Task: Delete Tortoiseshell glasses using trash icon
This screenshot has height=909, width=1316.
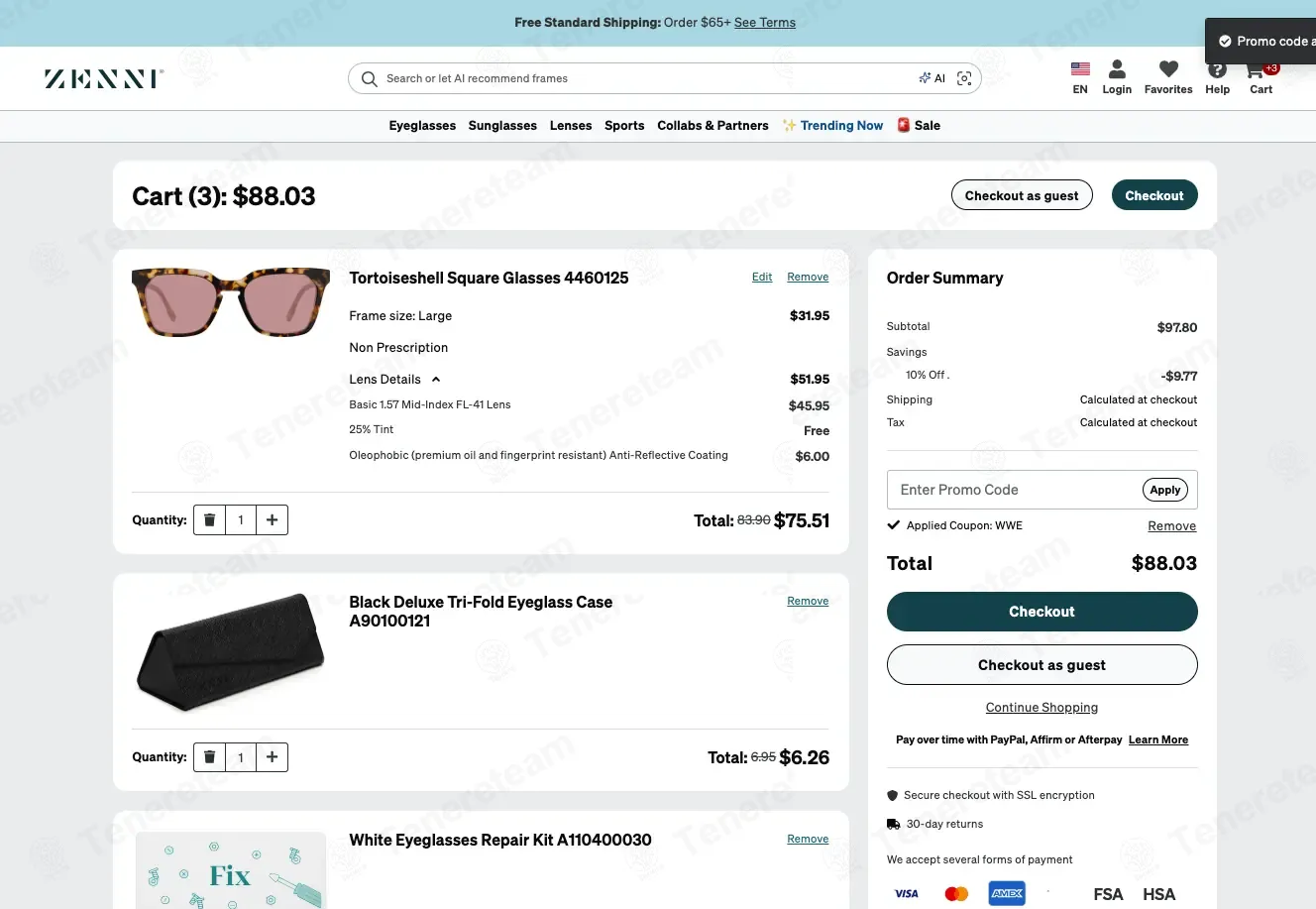Action: click(x=209, y=520)
